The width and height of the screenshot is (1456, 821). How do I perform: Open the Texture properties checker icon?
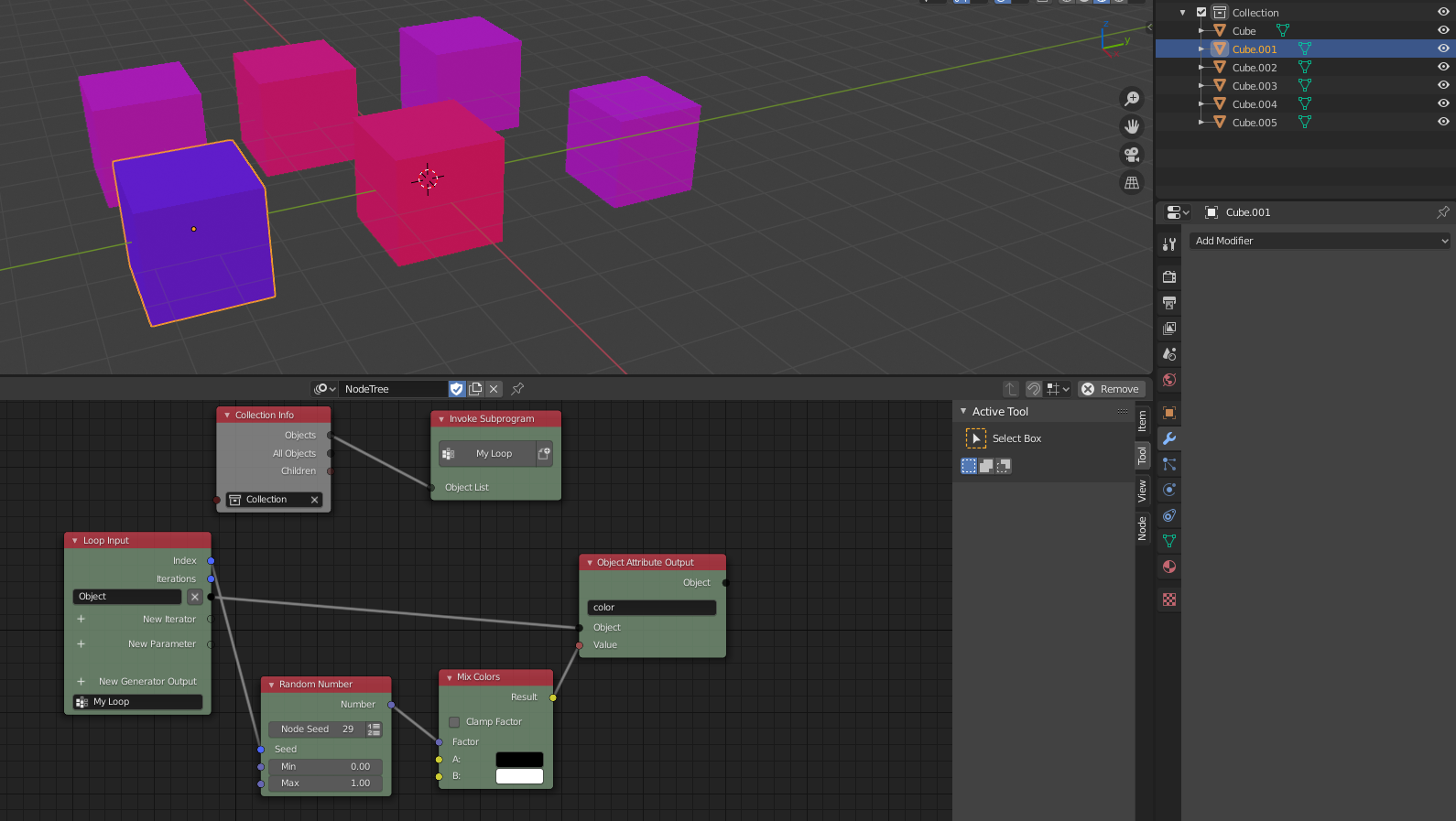(1169, 600)
